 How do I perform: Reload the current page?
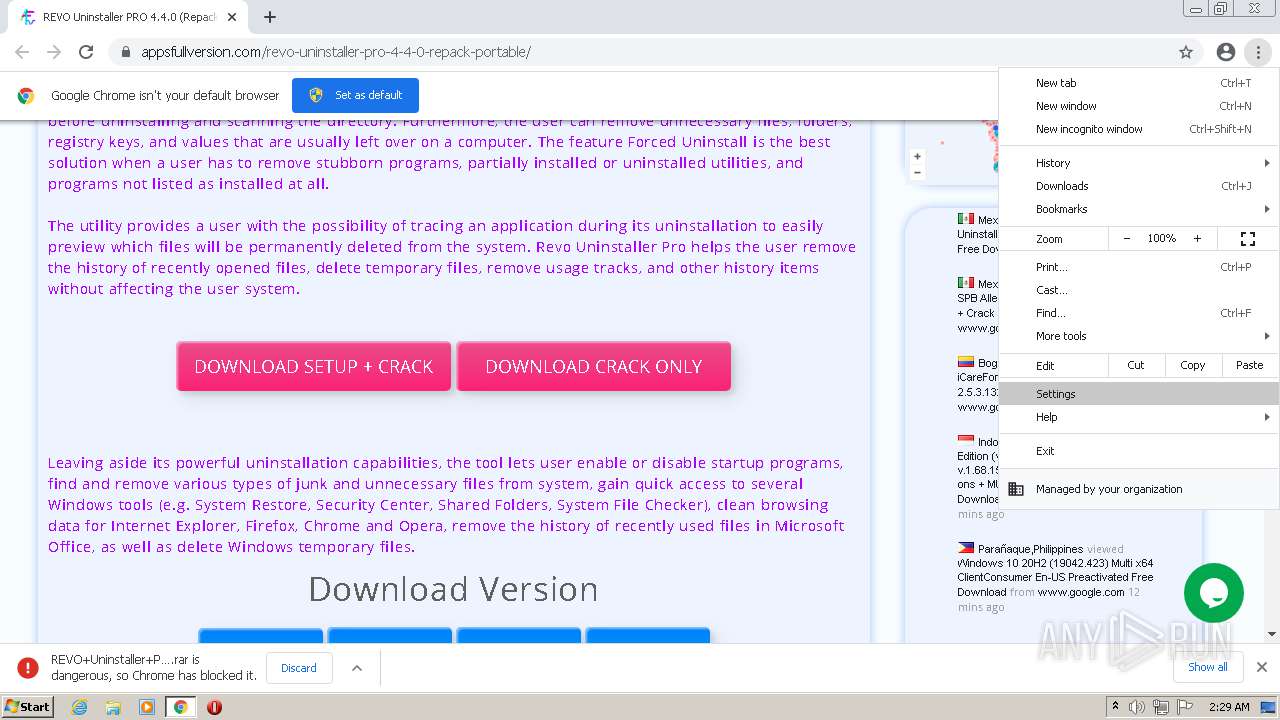[x=86, y=52]
